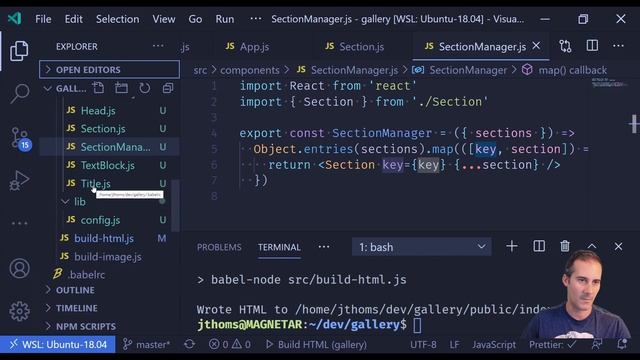Kill the terminal with trash icon
Screen dimensions: 640x360
coord(565,247)
